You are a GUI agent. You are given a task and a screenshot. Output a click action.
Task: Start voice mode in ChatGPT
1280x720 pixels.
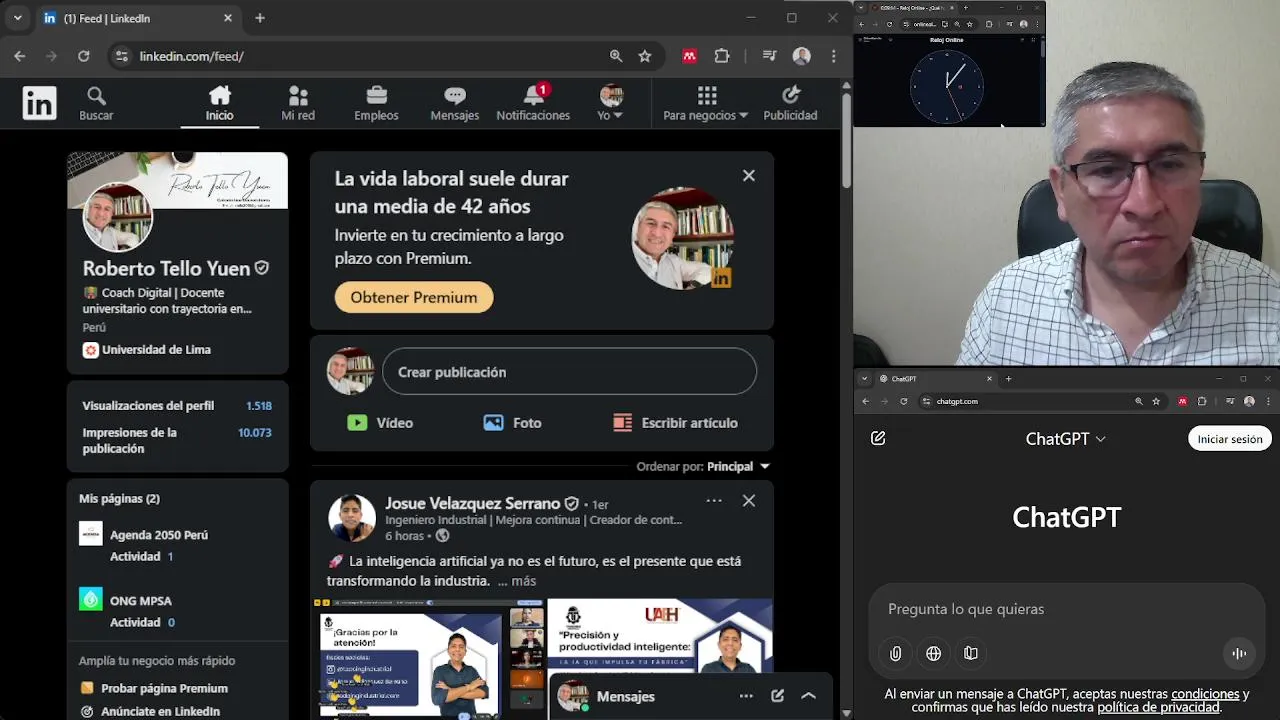pyautogui.click(x=1239, y=653)
